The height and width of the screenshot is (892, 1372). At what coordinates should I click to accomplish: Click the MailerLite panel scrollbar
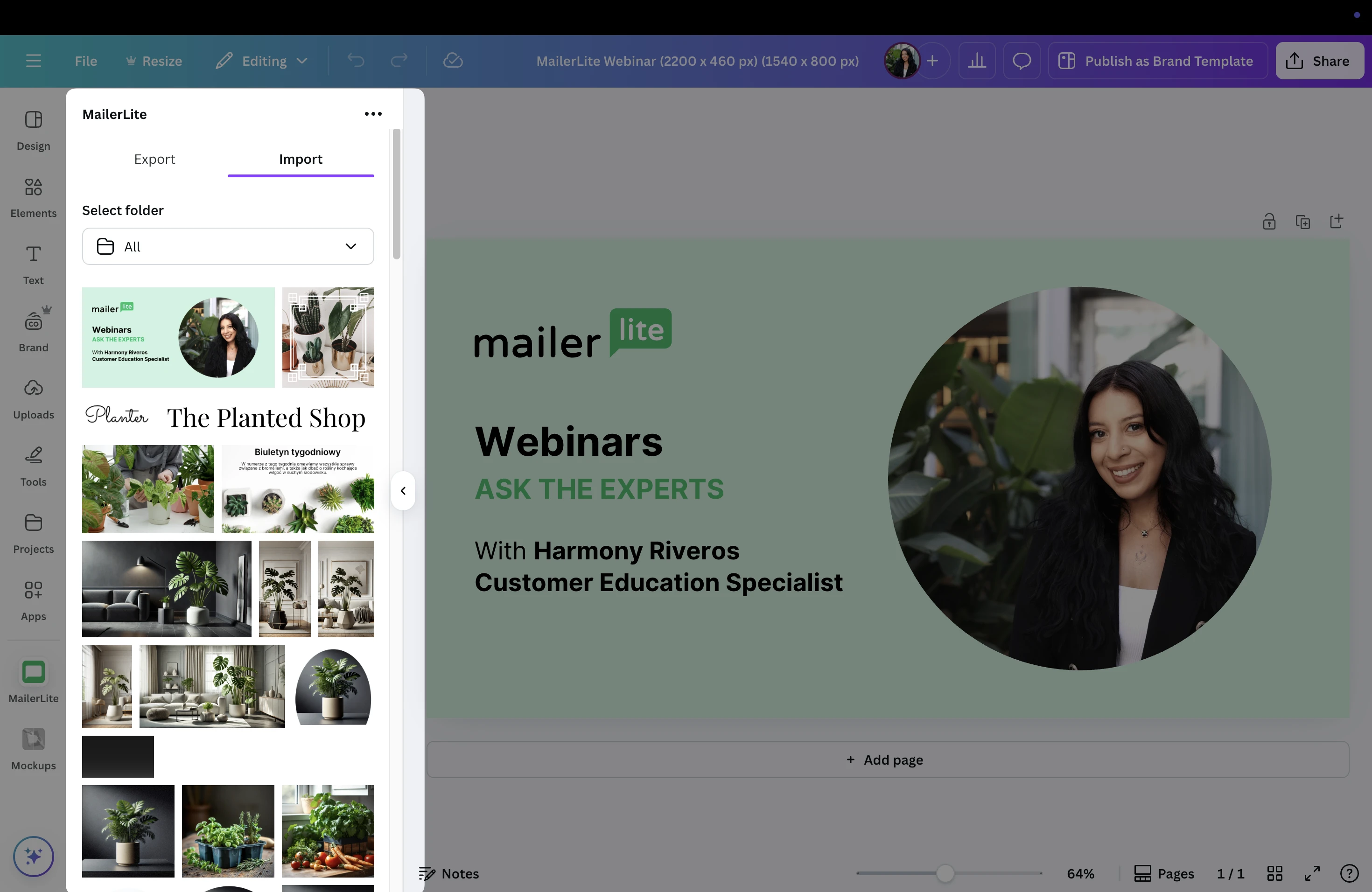[x=396, y=194]
